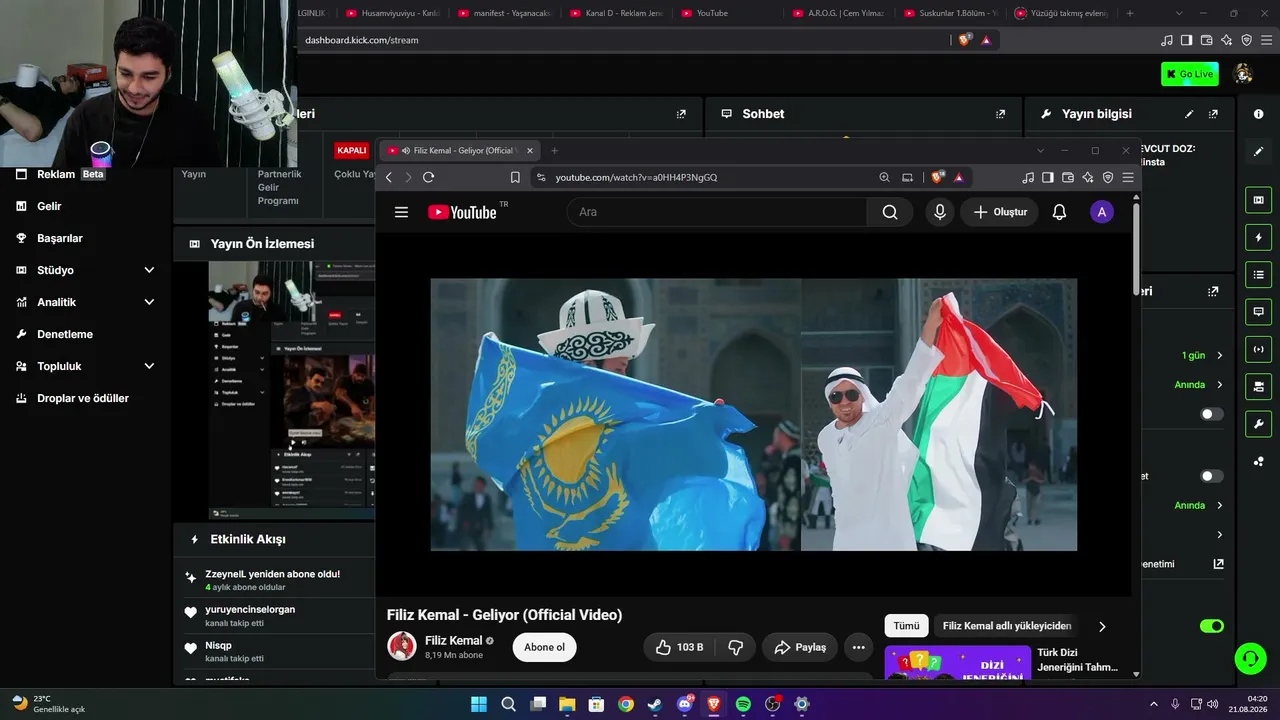Click the YouTube search magnifier button
Image resolution: width=1280 pixels, height=720 pixels.
pos(890,212)
